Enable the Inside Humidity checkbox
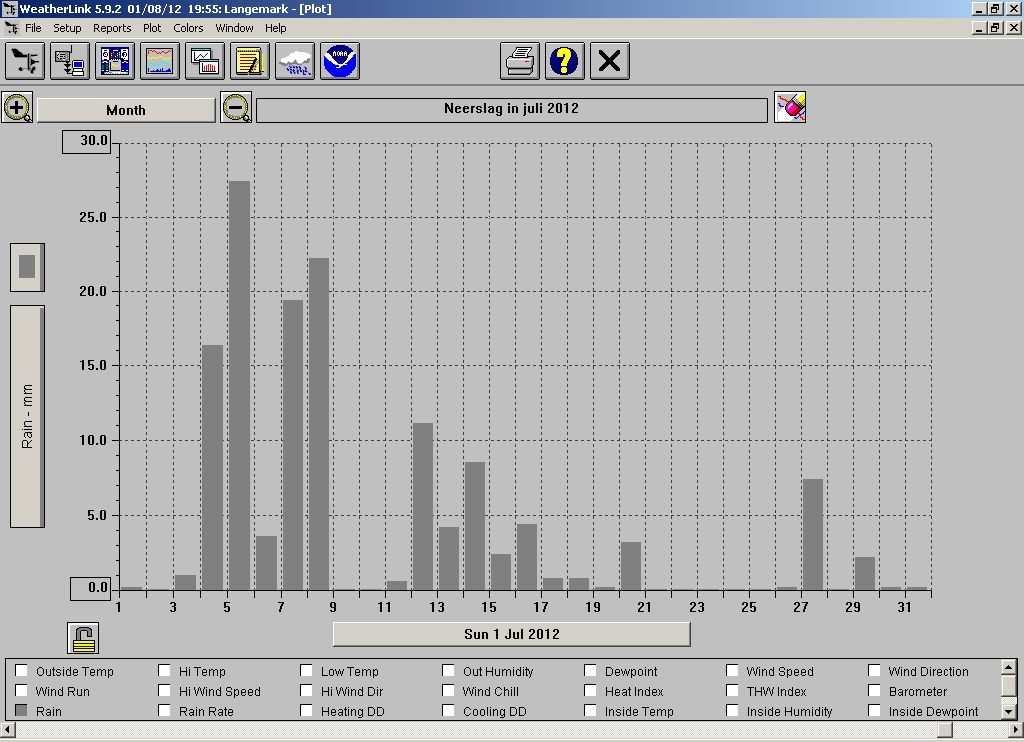Image resolution: width=1024 pixels, height=742 pixels. tap(732, 711)
